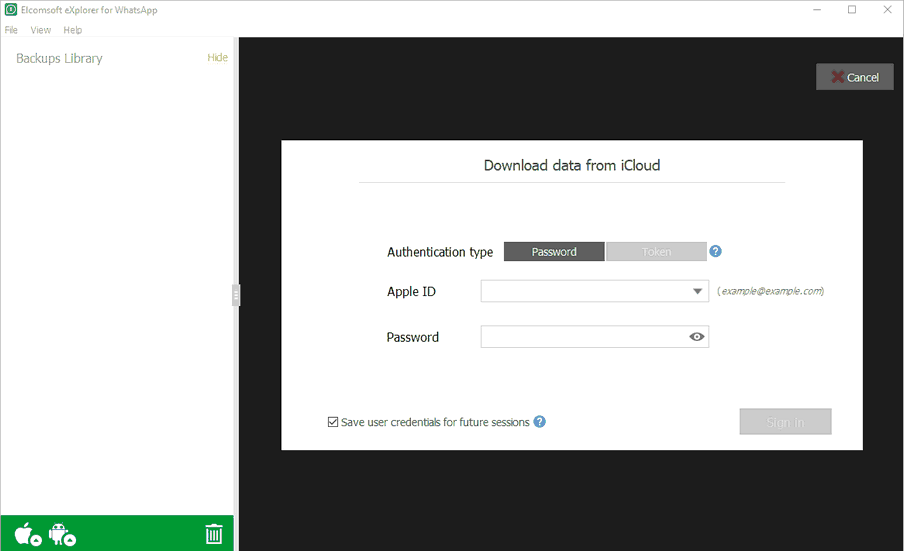This screenshot has width=904, height=551.
Task: Click the Elcomsoft app icon in title bar
Action: click(10, 10)
